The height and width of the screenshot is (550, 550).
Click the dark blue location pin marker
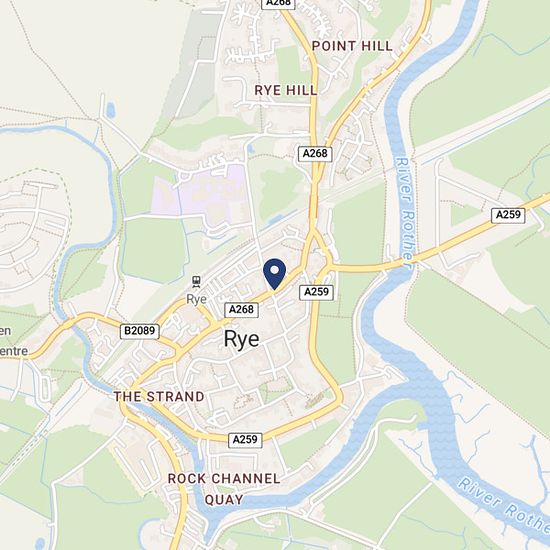tap(275, 274)
